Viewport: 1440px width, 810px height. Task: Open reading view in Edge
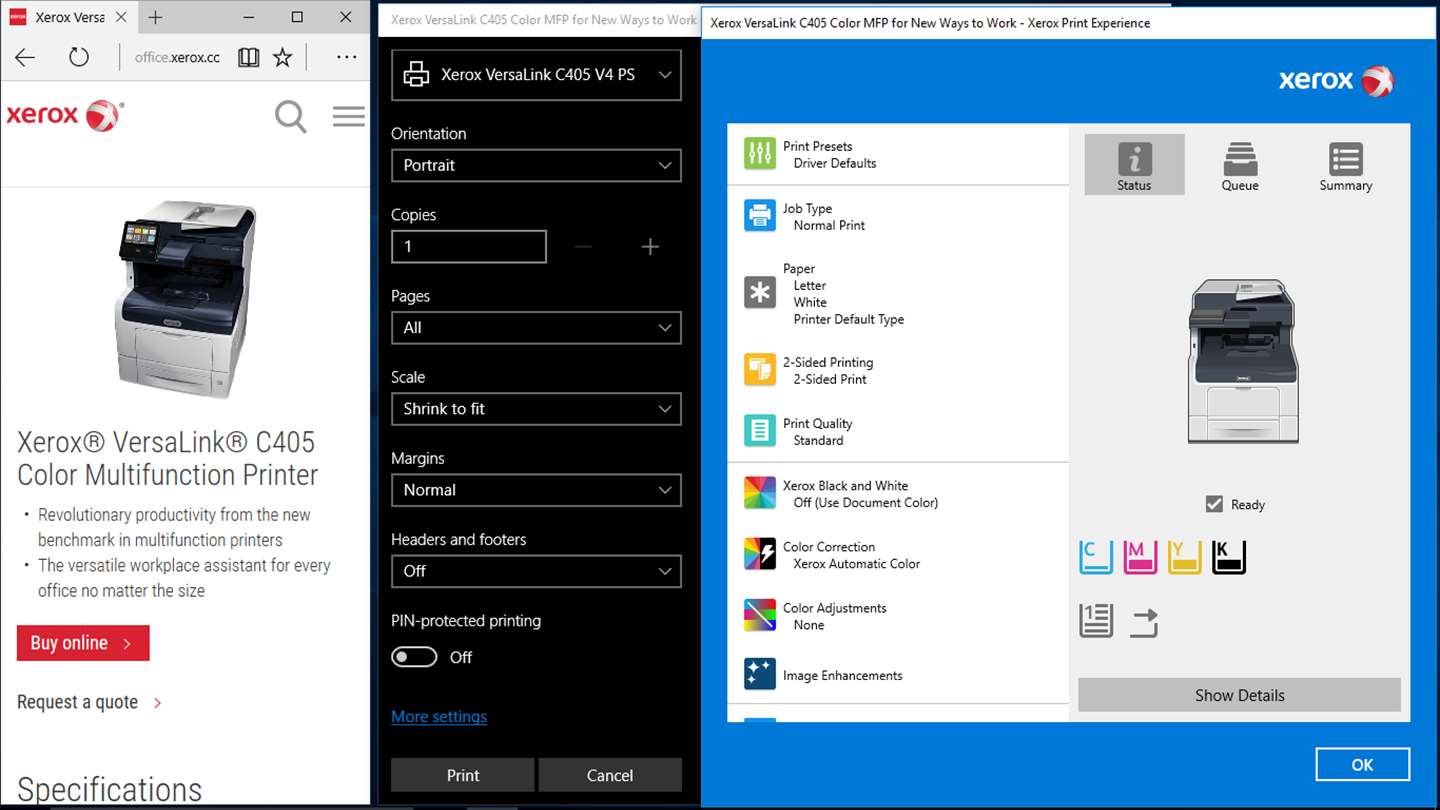[x=249, y=57]
